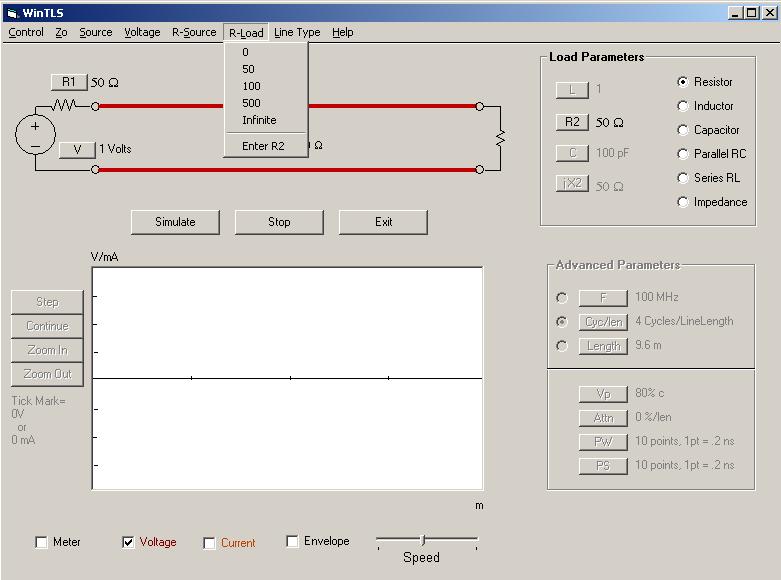781x580 pixels.
Task: Open the Voltage menu
Action: coord(142,32)
